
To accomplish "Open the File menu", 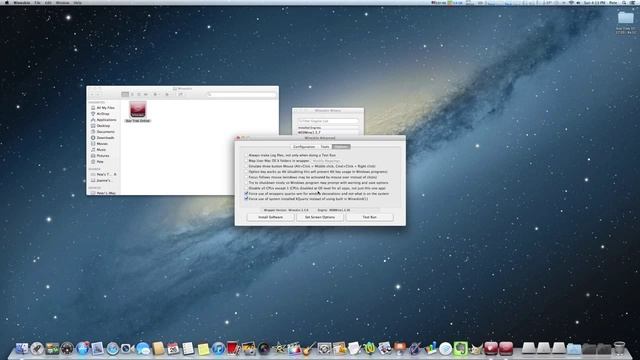I will pyautogui.click(x=37, y=2).
